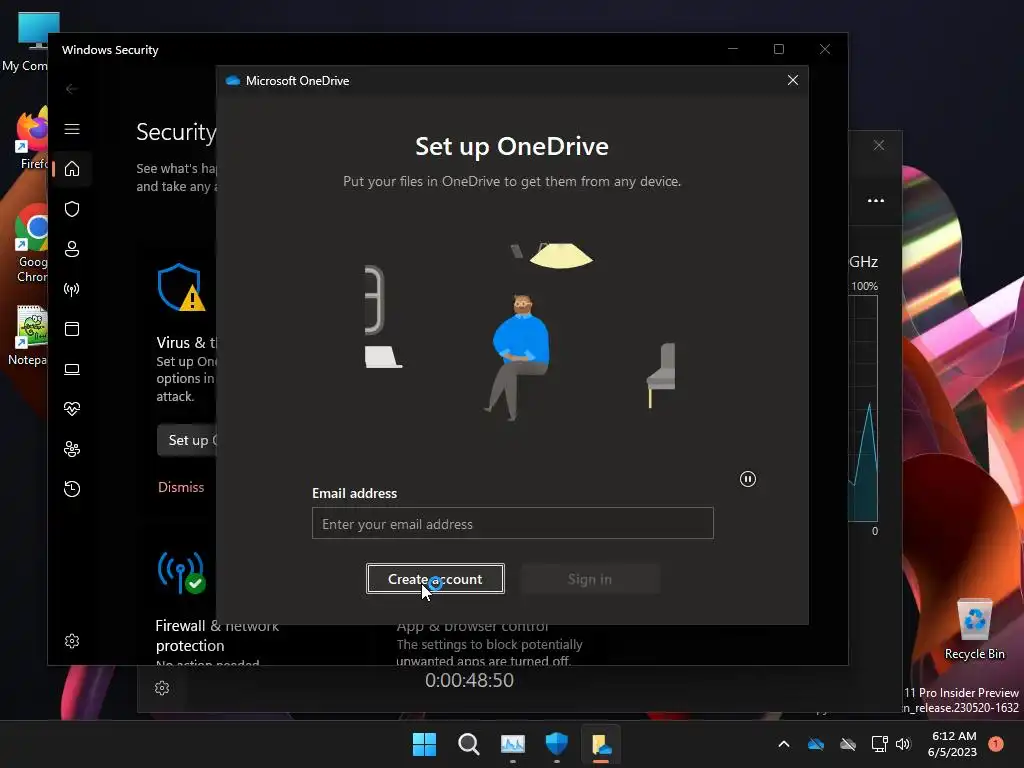This screenshot has height=768, width=1024.
Task: Click the 0:00:48:50 timer text
Action: coord(470,680)
